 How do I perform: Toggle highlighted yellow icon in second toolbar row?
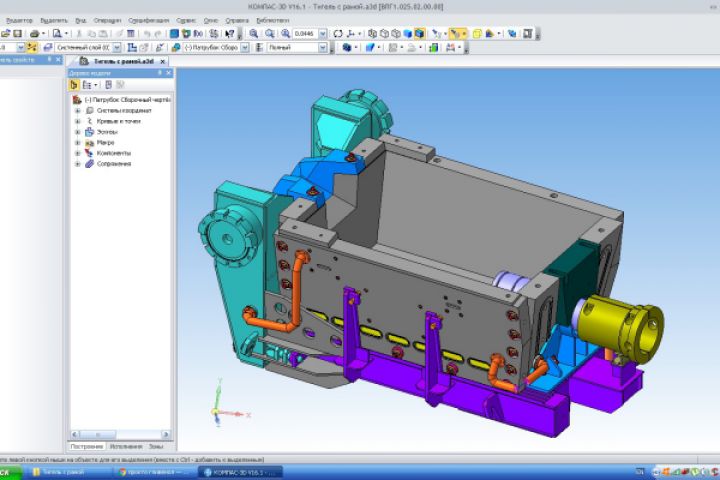pos(32,47)
